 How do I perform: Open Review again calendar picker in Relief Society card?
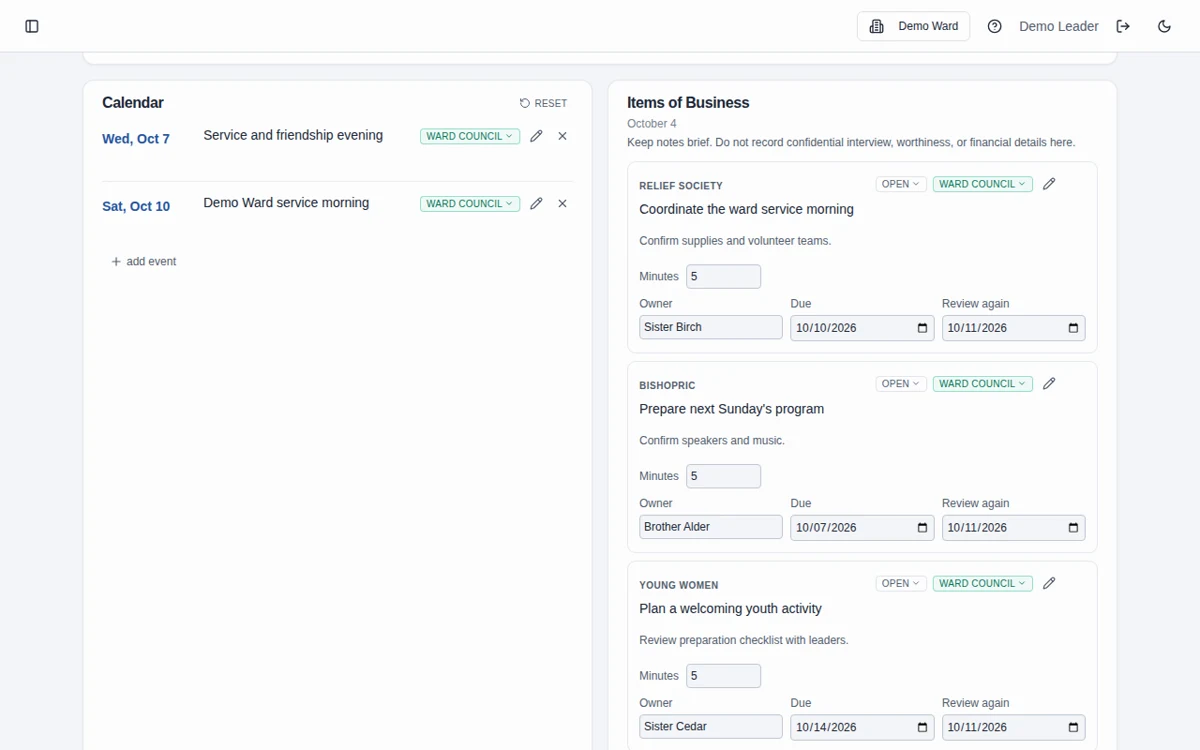coord(1073,328)
